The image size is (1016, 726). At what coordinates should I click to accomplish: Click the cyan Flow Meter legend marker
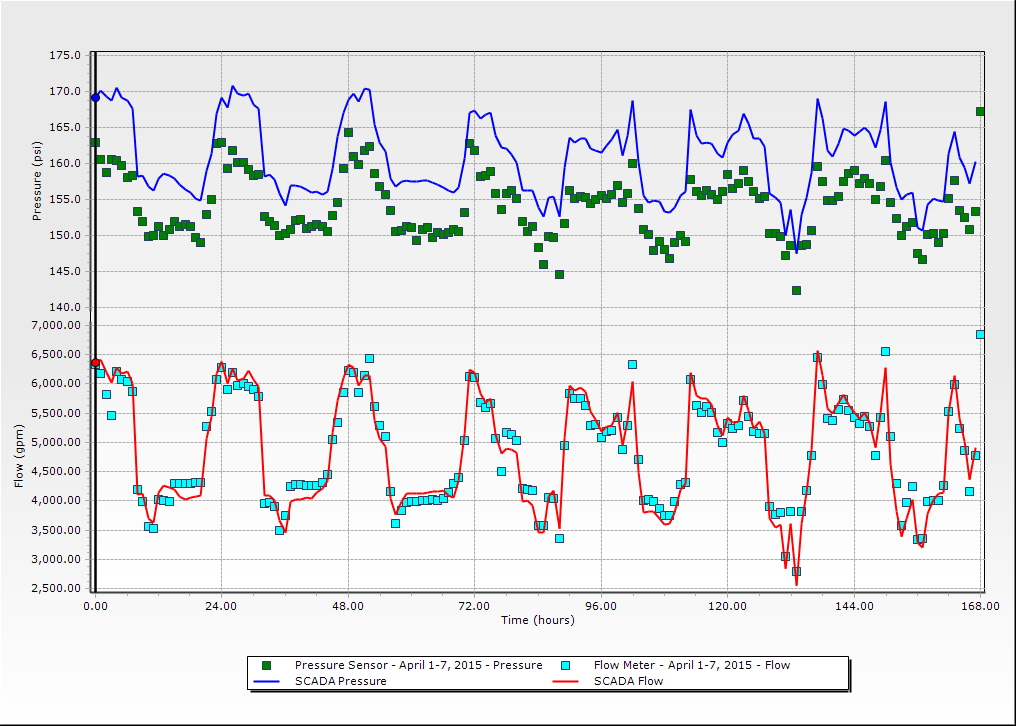pos(565,665)
